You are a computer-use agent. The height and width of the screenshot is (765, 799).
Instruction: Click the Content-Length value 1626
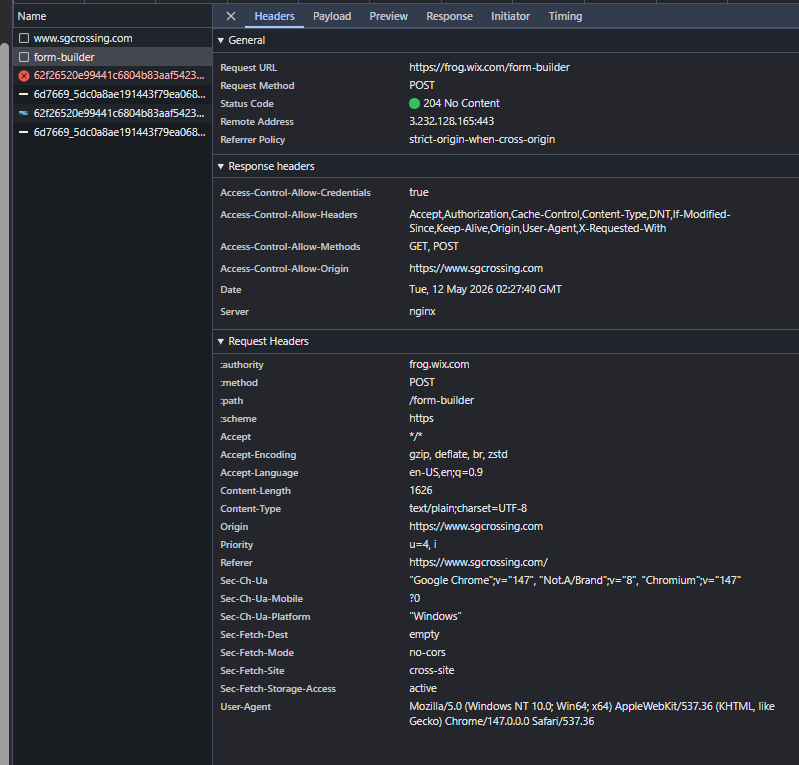[x=421, y=490]
